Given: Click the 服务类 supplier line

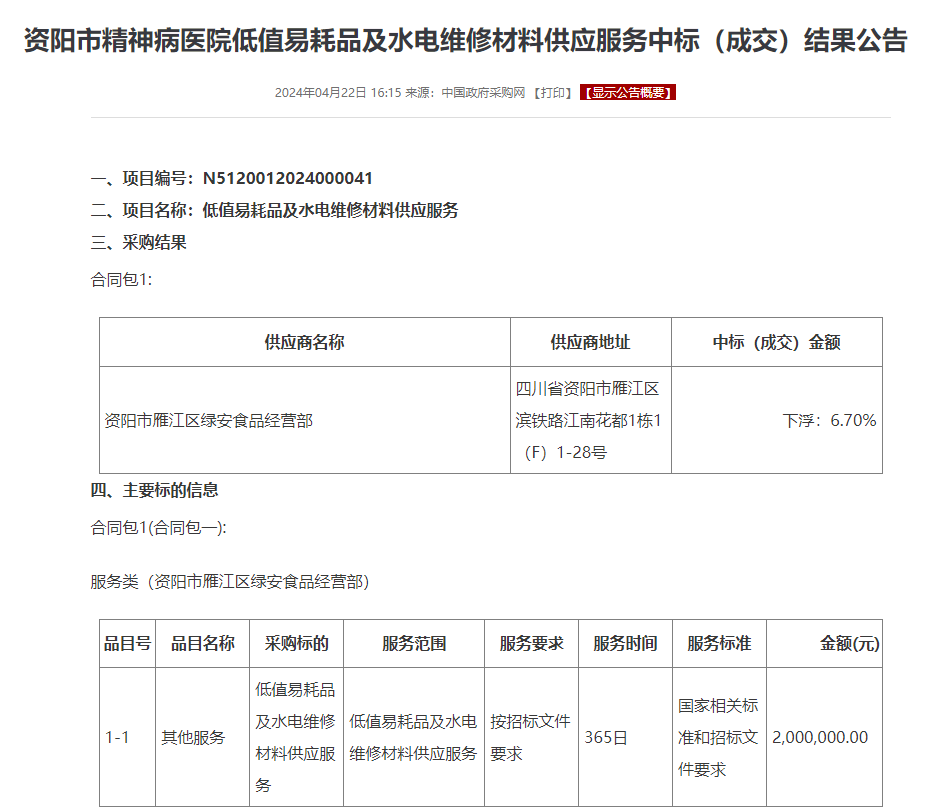Looking at the screenshot, I should (x=230, y=582).
